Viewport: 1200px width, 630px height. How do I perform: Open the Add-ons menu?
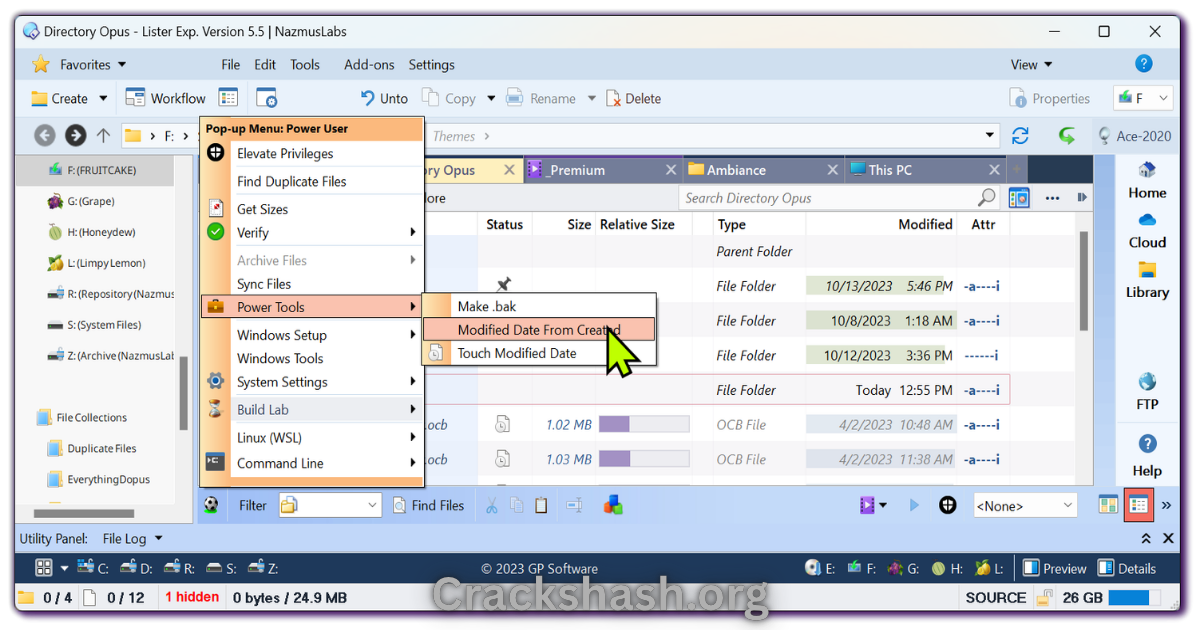point(369,64)
